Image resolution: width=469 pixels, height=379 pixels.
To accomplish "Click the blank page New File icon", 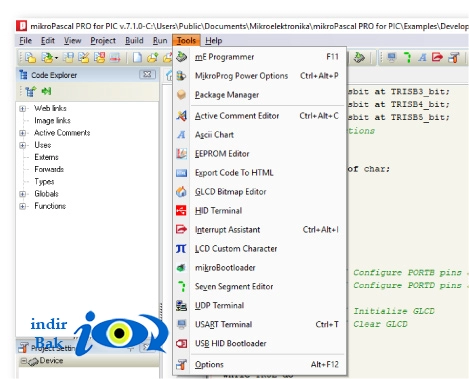I will coord(137,58).
